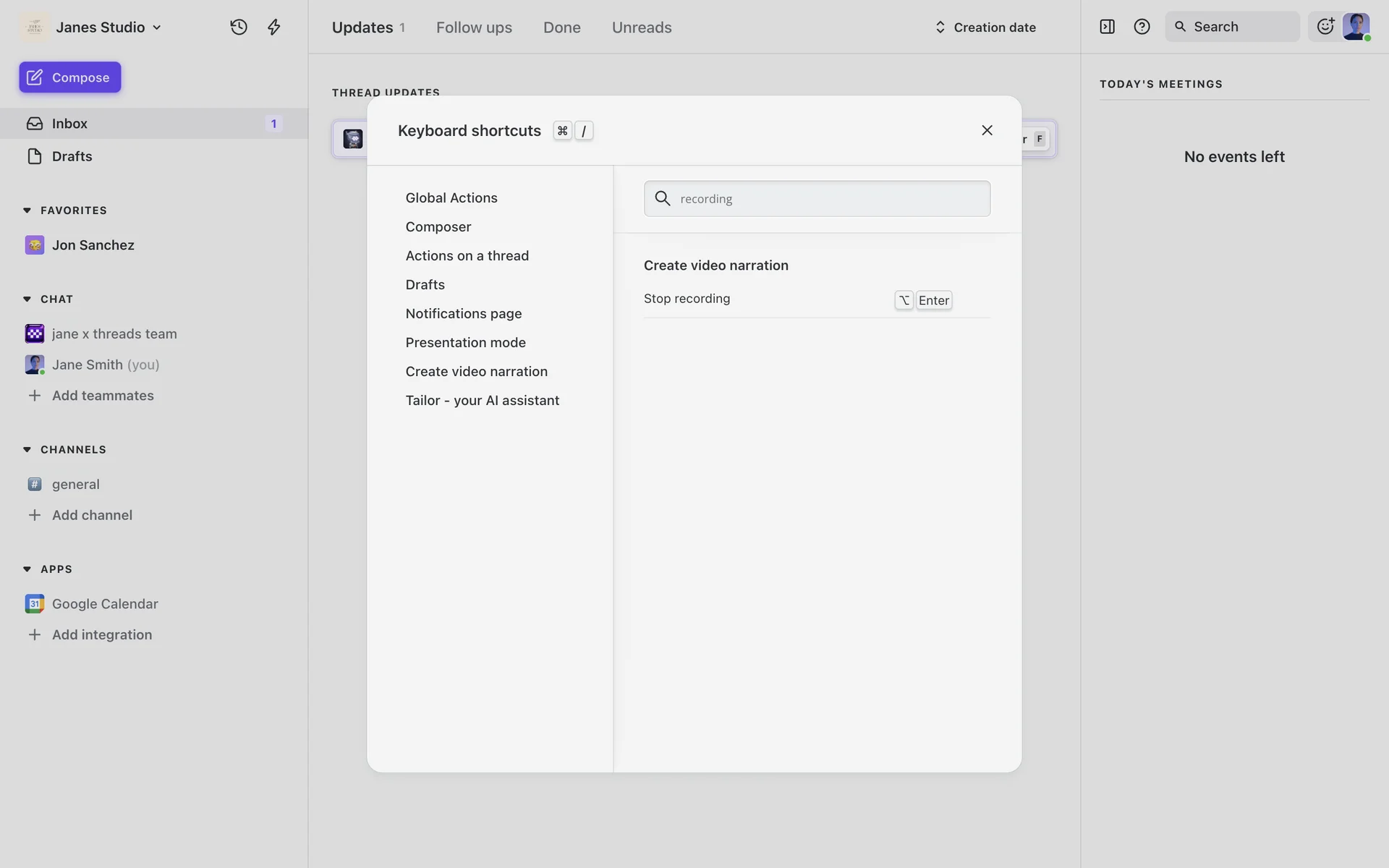
Task: Switch to the Unreads tab
Action: (641, 27)
